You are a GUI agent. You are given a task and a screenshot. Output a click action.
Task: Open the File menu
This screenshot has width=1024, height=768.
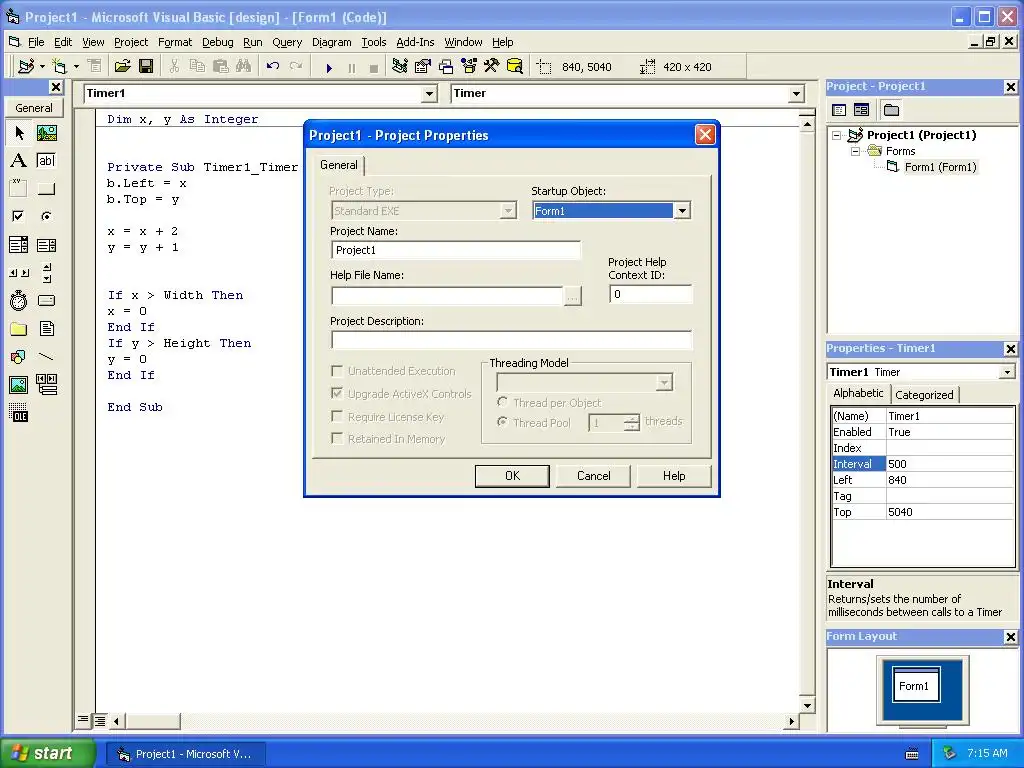[x=36, y=42]
